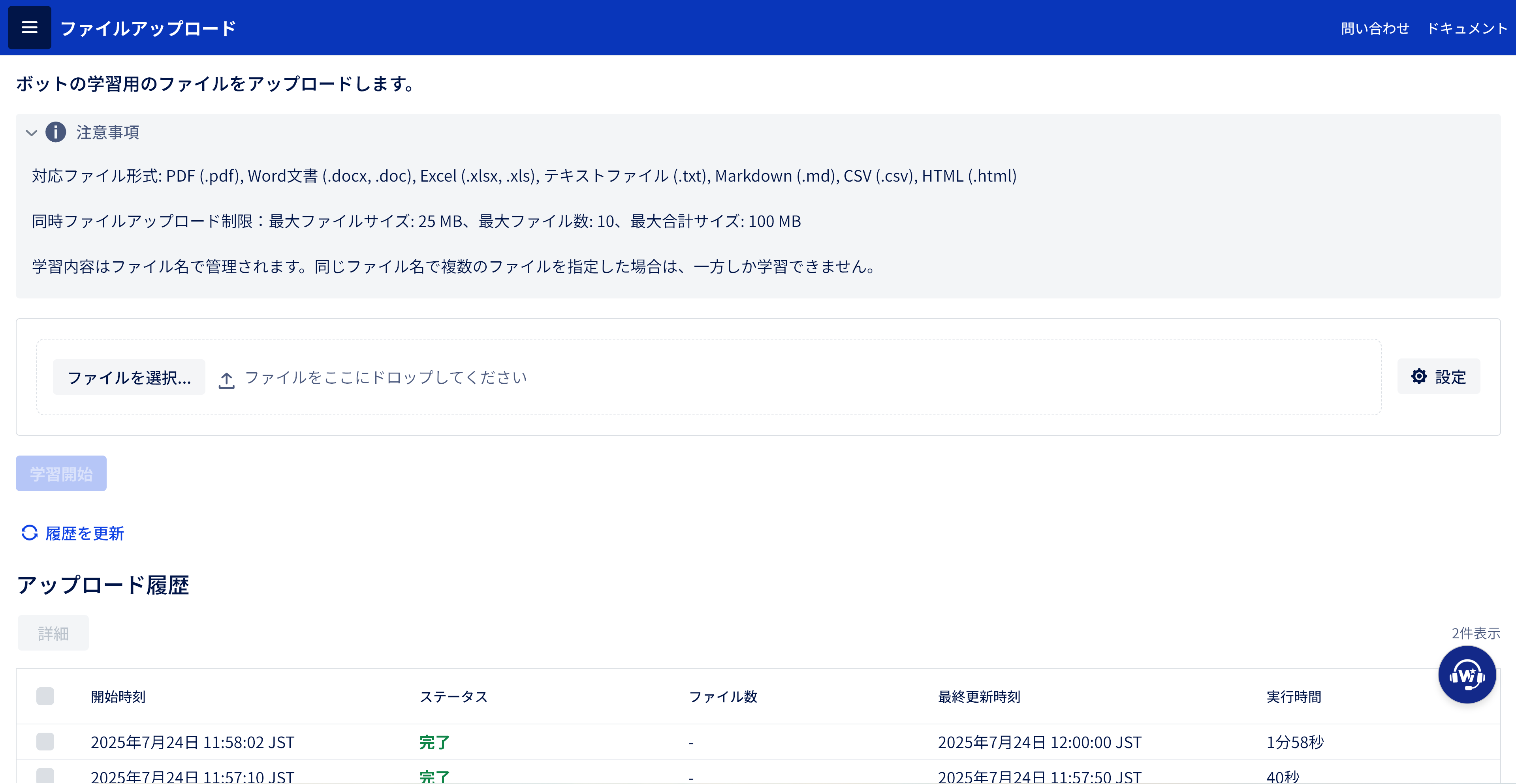Open the hamburger menu

coord(29,28)
